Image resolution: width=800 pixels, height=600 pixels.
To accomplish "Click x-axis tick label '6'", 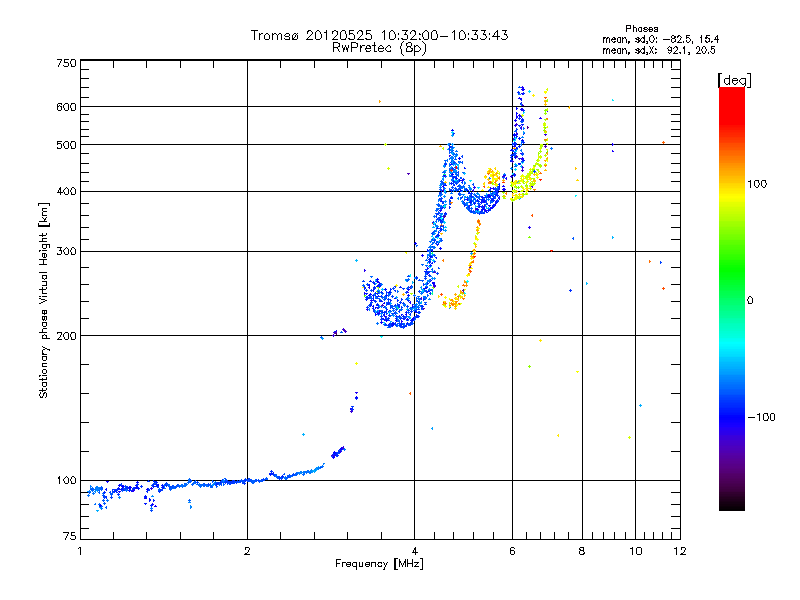I will click(x=512, y=551).
